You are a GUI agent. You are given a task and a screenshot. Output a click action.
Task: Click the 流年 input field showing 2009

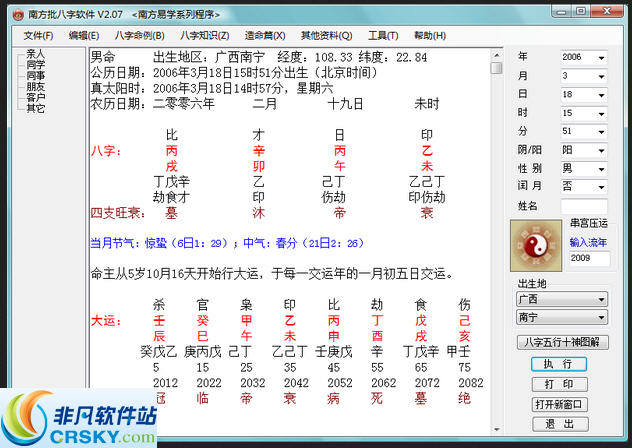[589, 258]
